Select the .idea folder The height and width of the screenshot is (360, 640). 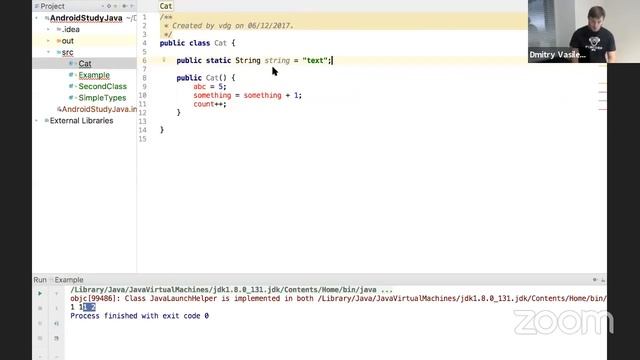pos(71,29)
